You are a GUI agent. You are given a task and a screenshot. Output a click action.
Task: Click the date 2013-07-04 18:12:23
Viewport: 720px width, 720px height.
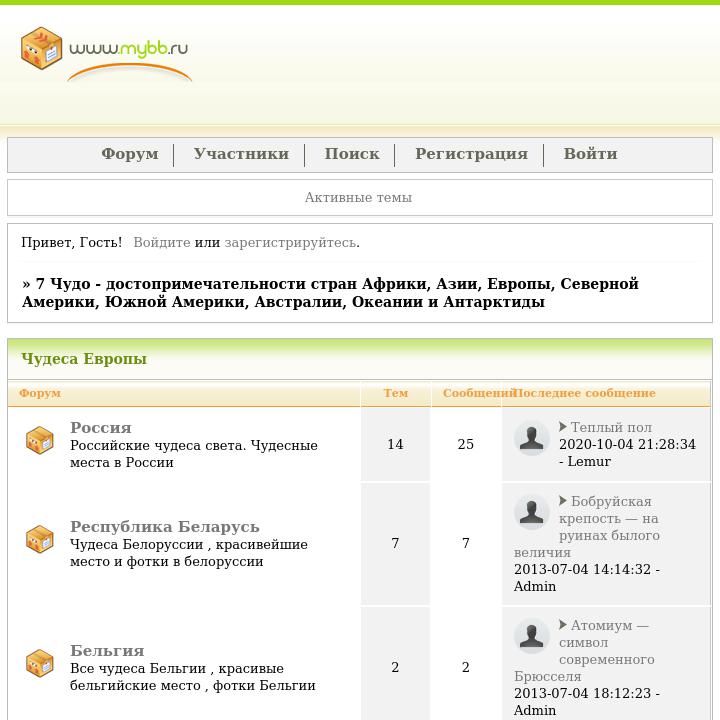point(582,693)
